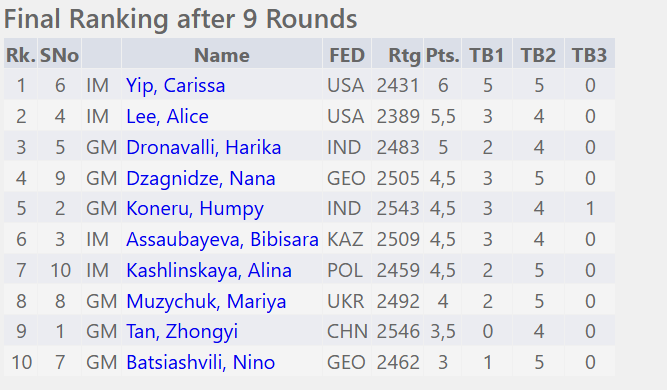Click the SNo column header
Viewport: 667px width, 390px height.
click(60, 55)
